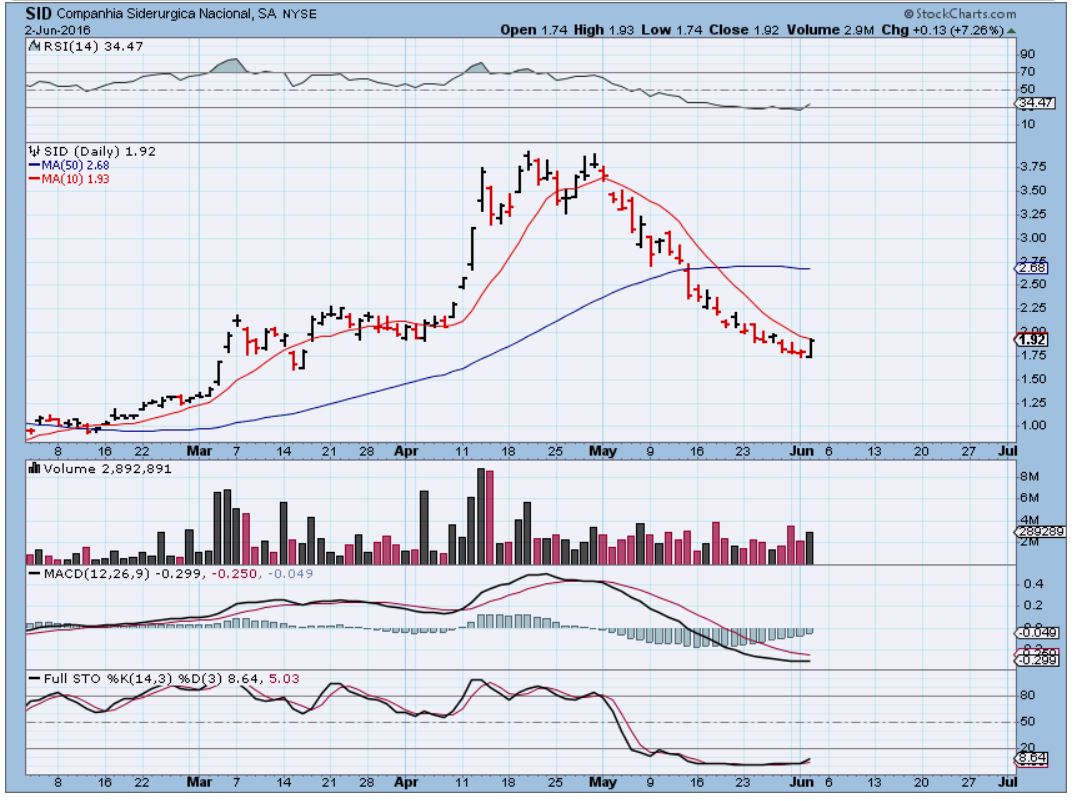Image resolution: width=1077 pixels, height=801 pixels.
Task: Click the 'Close 1.92' value
Action: pos(745,30)
